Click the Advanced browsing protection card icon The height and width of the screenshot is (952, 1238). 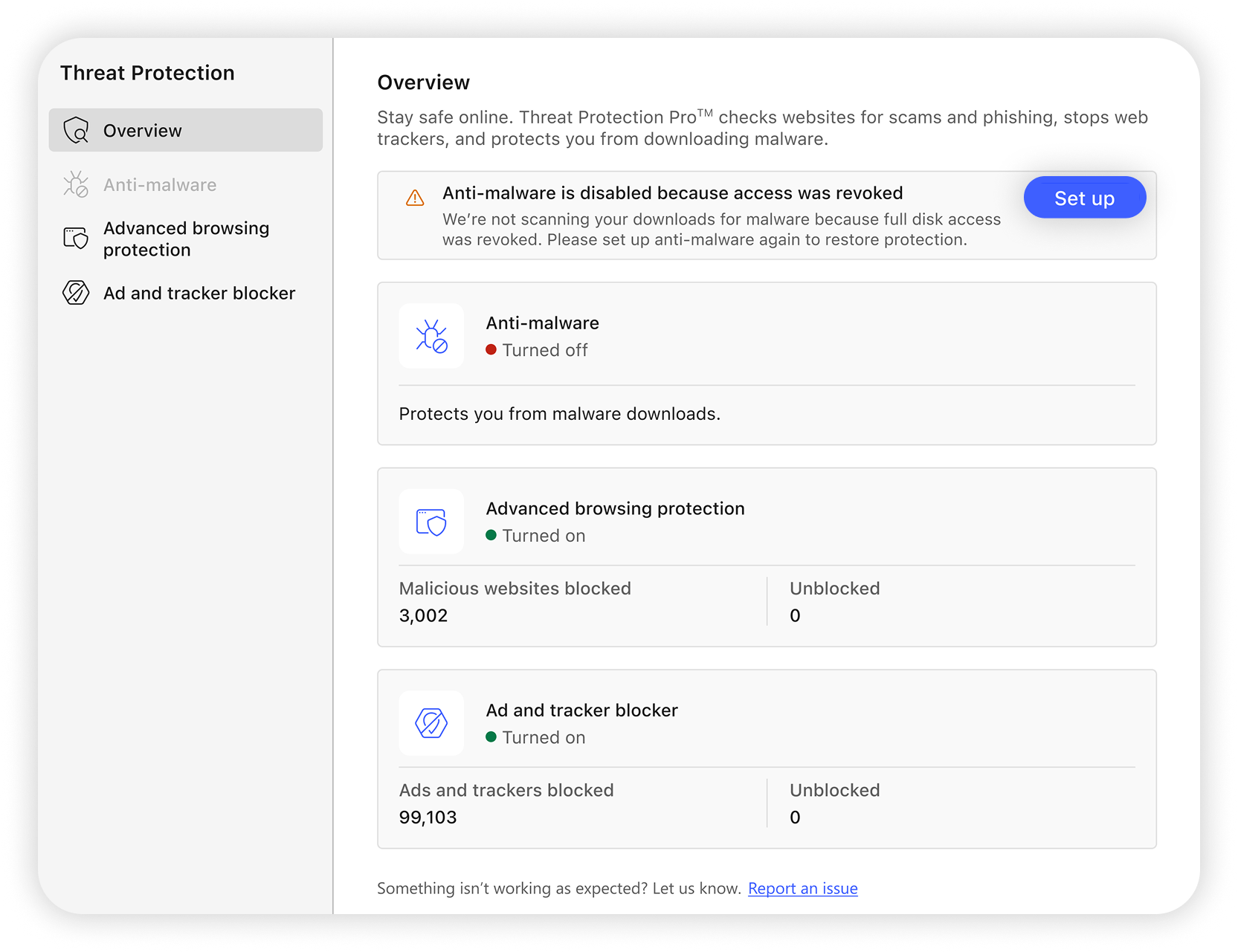[x=431, y=522]
